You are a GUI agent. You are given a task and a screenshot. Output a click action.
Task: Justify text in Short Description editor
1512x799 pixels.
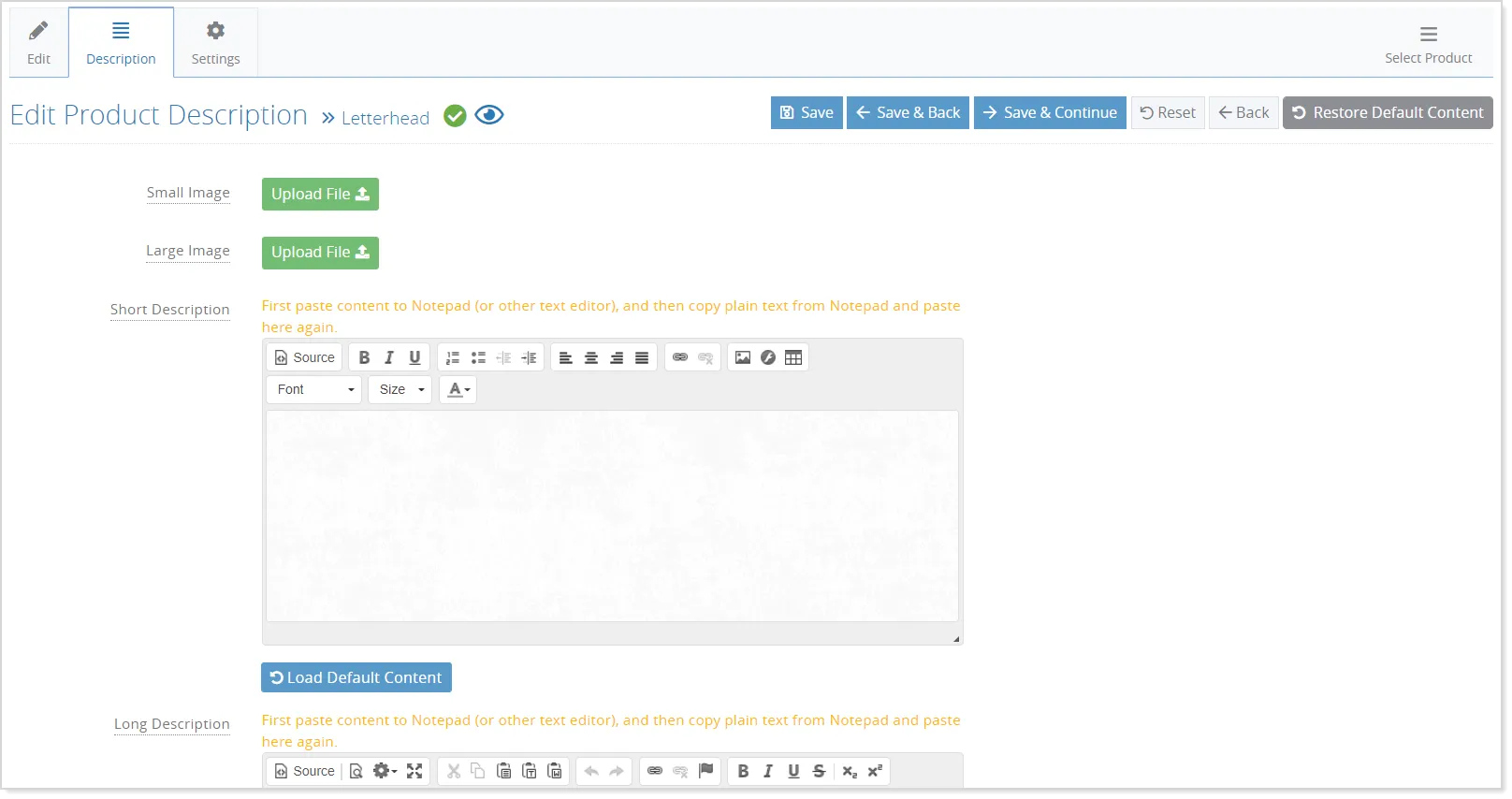(x=642, y=357)
